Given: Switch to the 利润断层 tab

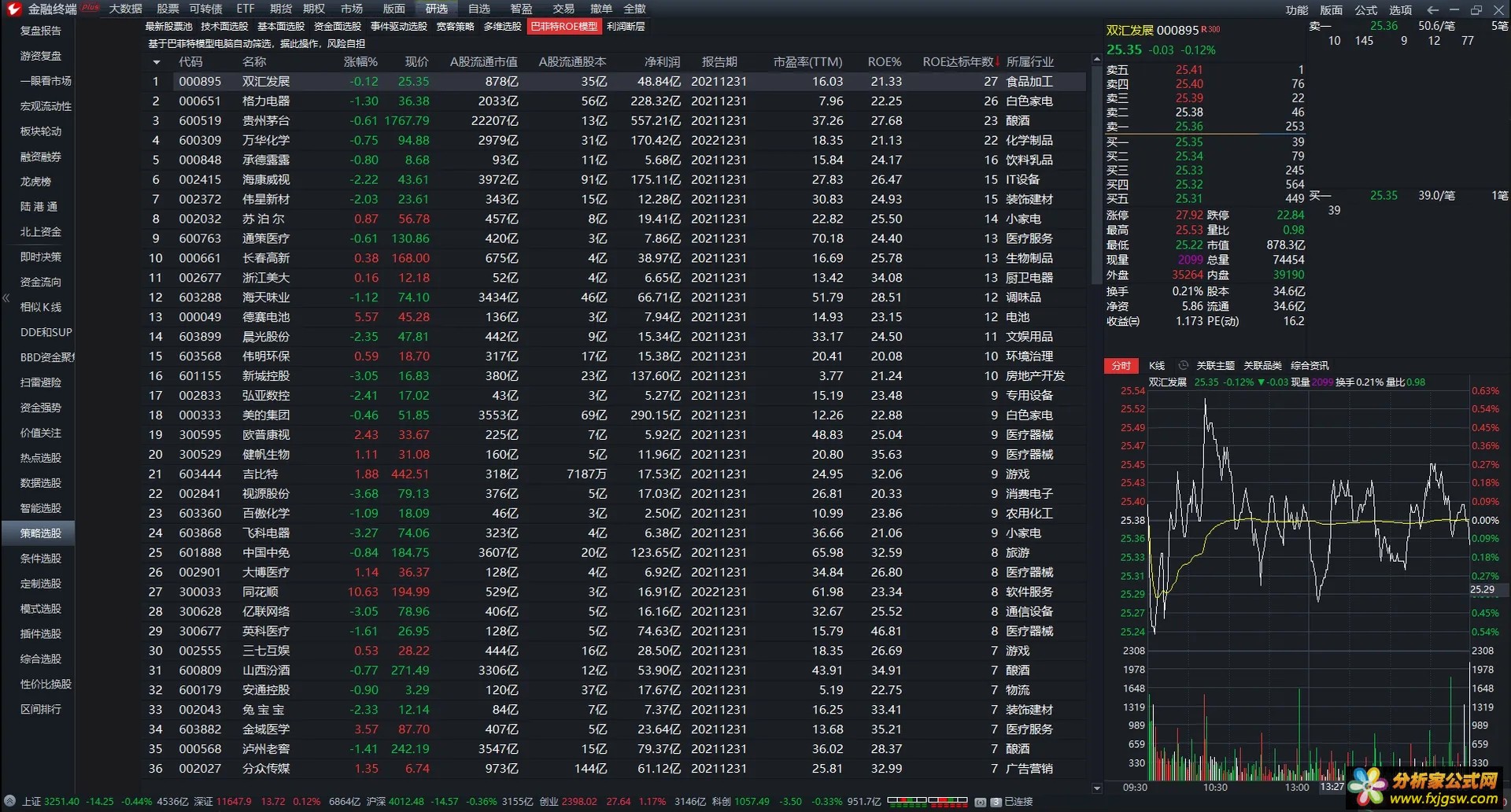Looking at the screenshot, I should (626, 27).
